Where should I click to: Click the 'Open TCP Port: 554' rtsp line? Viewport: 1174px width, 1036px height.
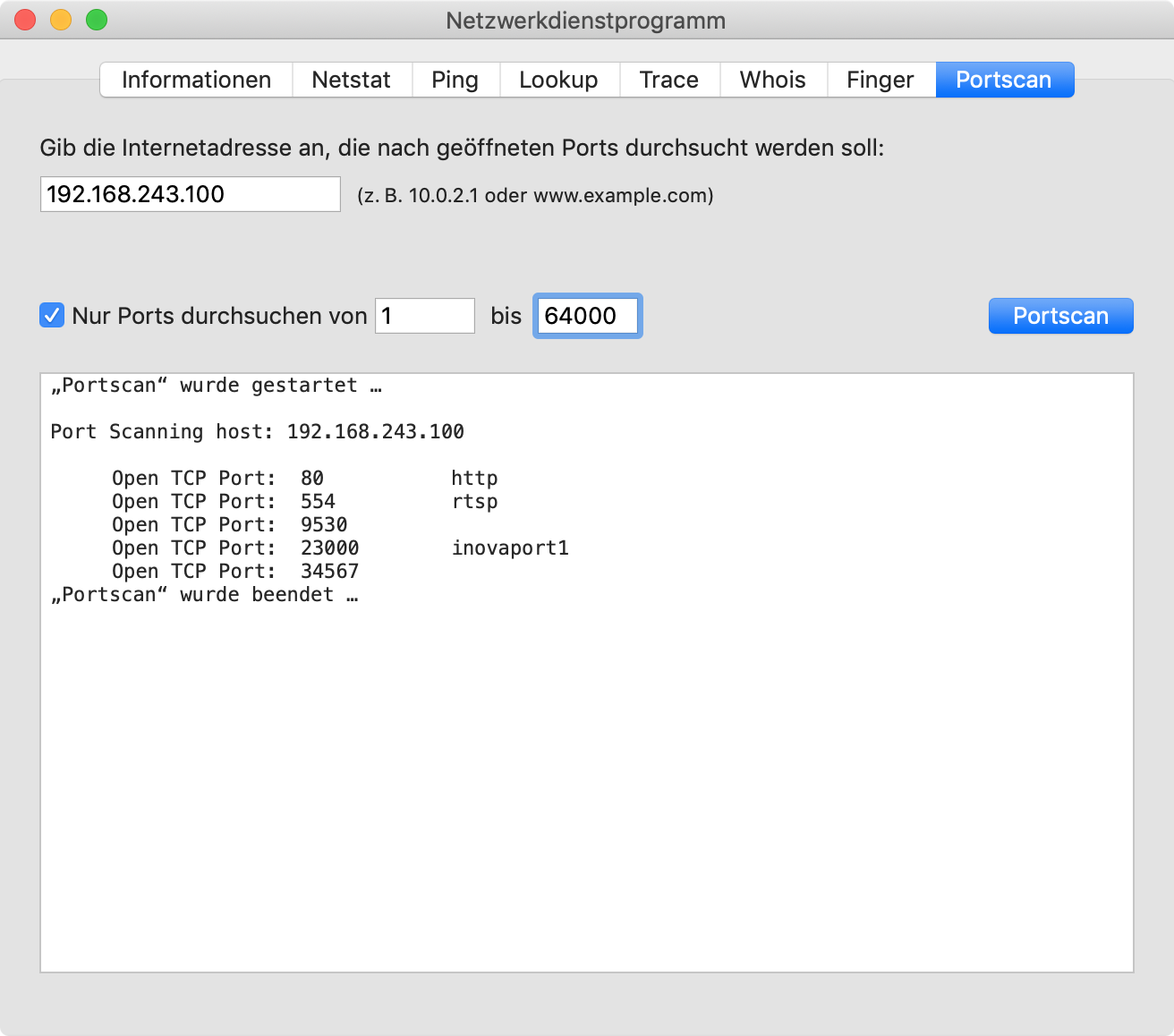click(305, 502)
